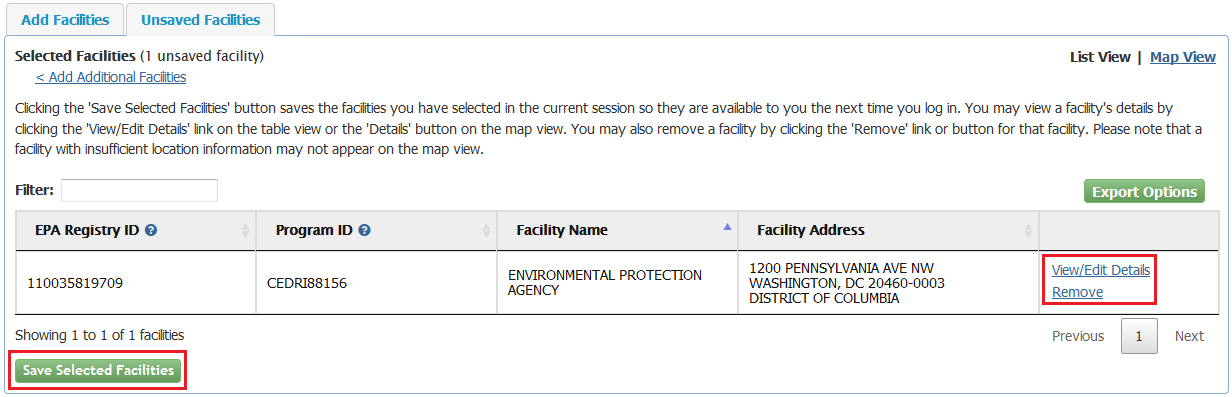Open View/Edit Details for the facility
The image size is (1232, 397).
click(1101, 270)
